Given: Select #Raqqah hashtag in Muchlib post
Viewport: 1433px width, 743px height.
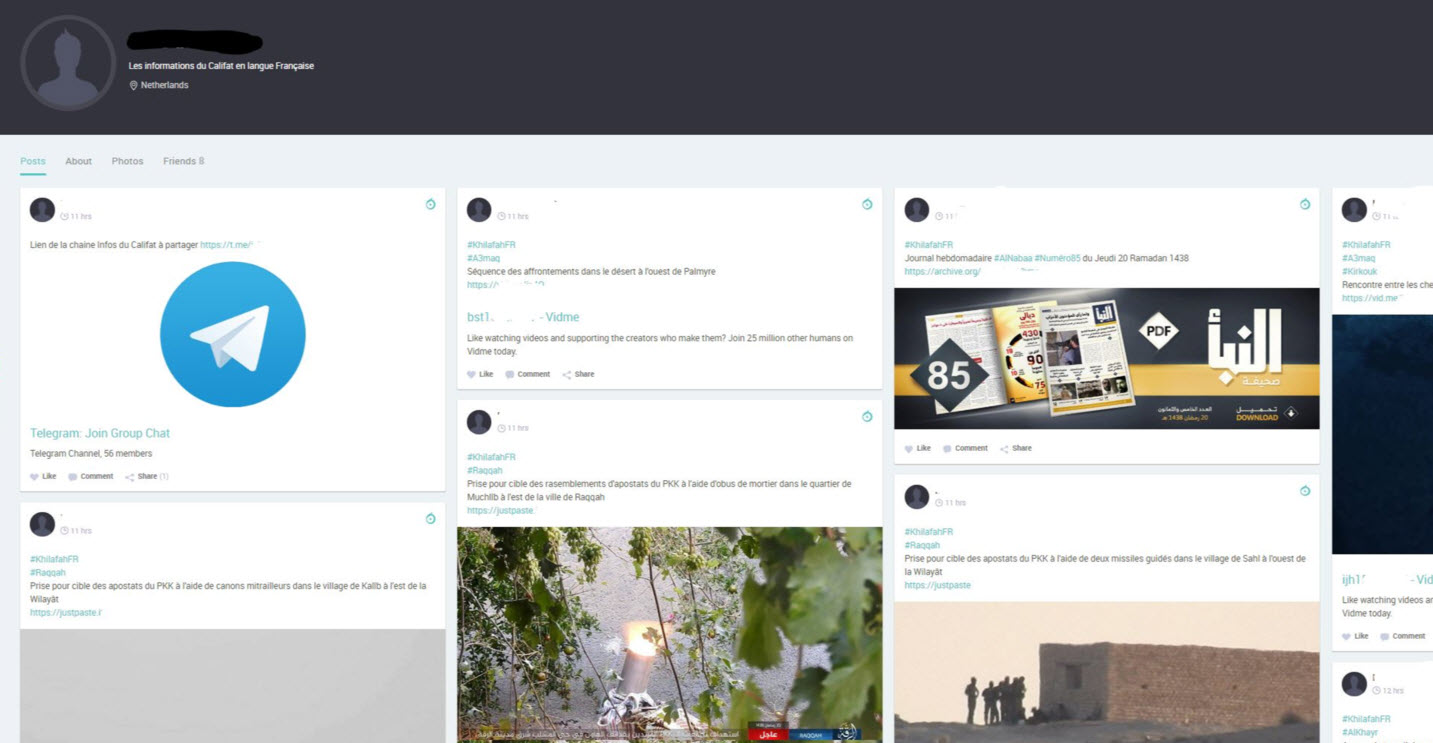Looking at the screenshot, I should coord(484,470).
